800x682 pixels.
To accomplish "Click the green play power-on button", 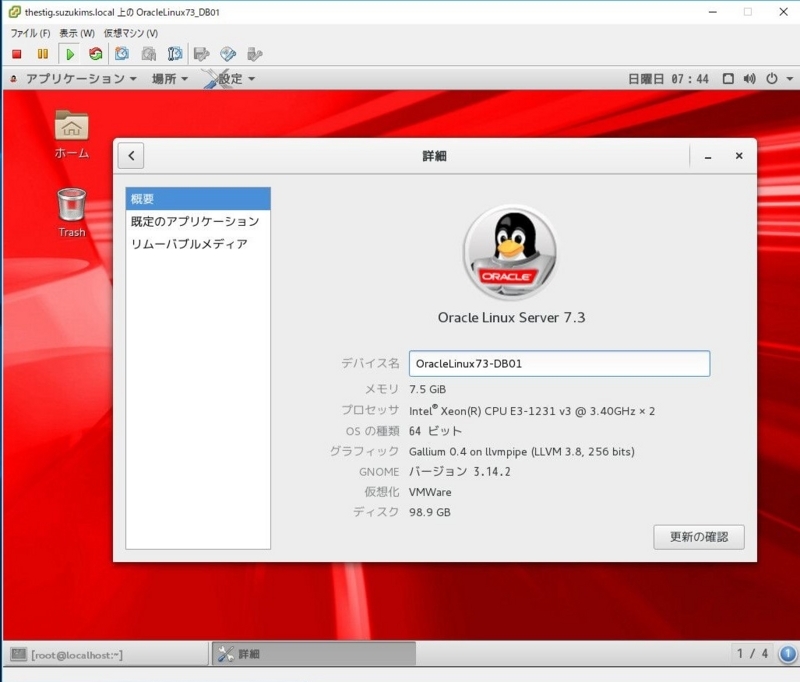I will click(70, 54).
